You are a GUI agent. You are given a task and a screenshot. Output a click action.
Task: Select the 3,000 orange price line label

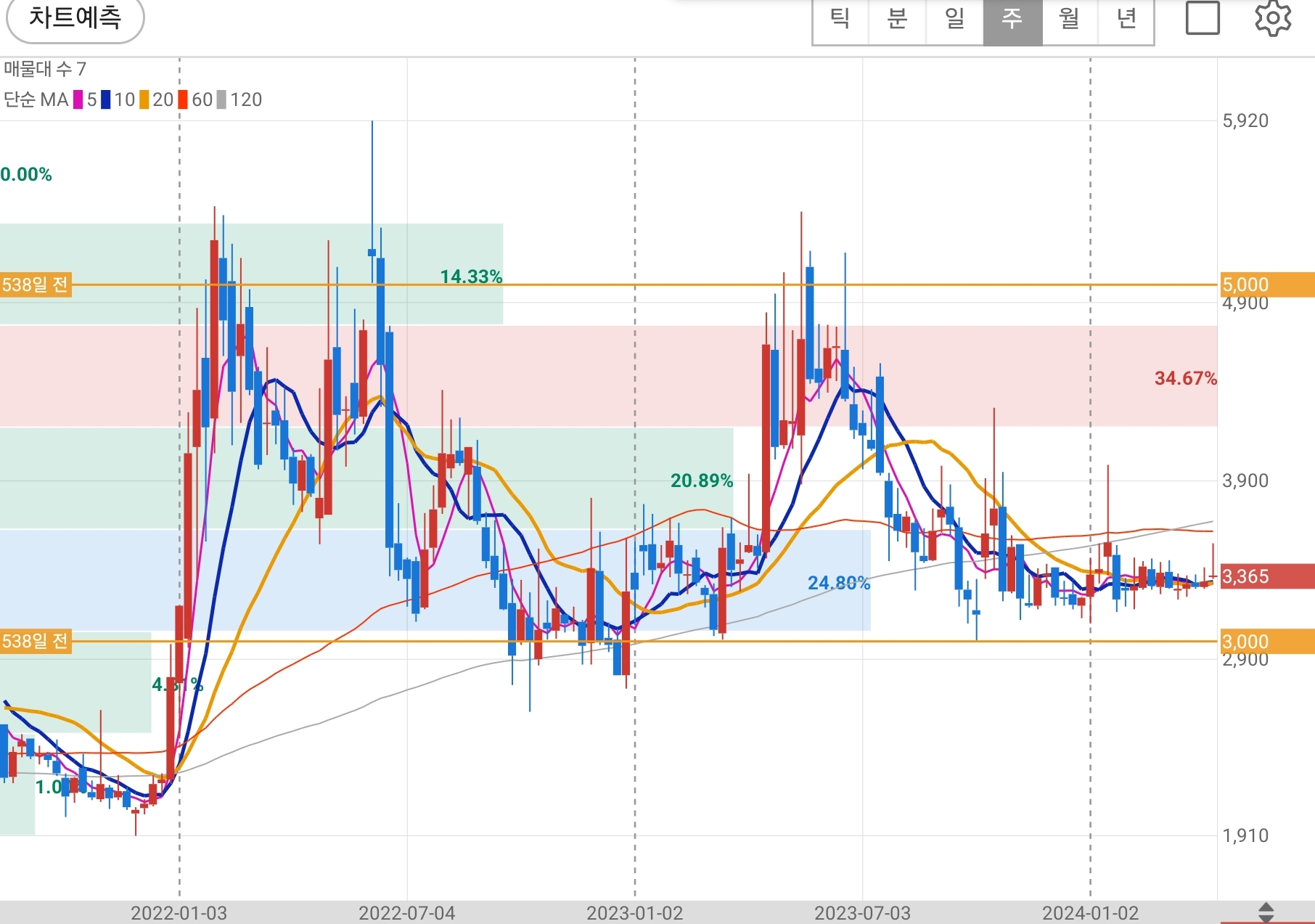(x=1267, y=642)
